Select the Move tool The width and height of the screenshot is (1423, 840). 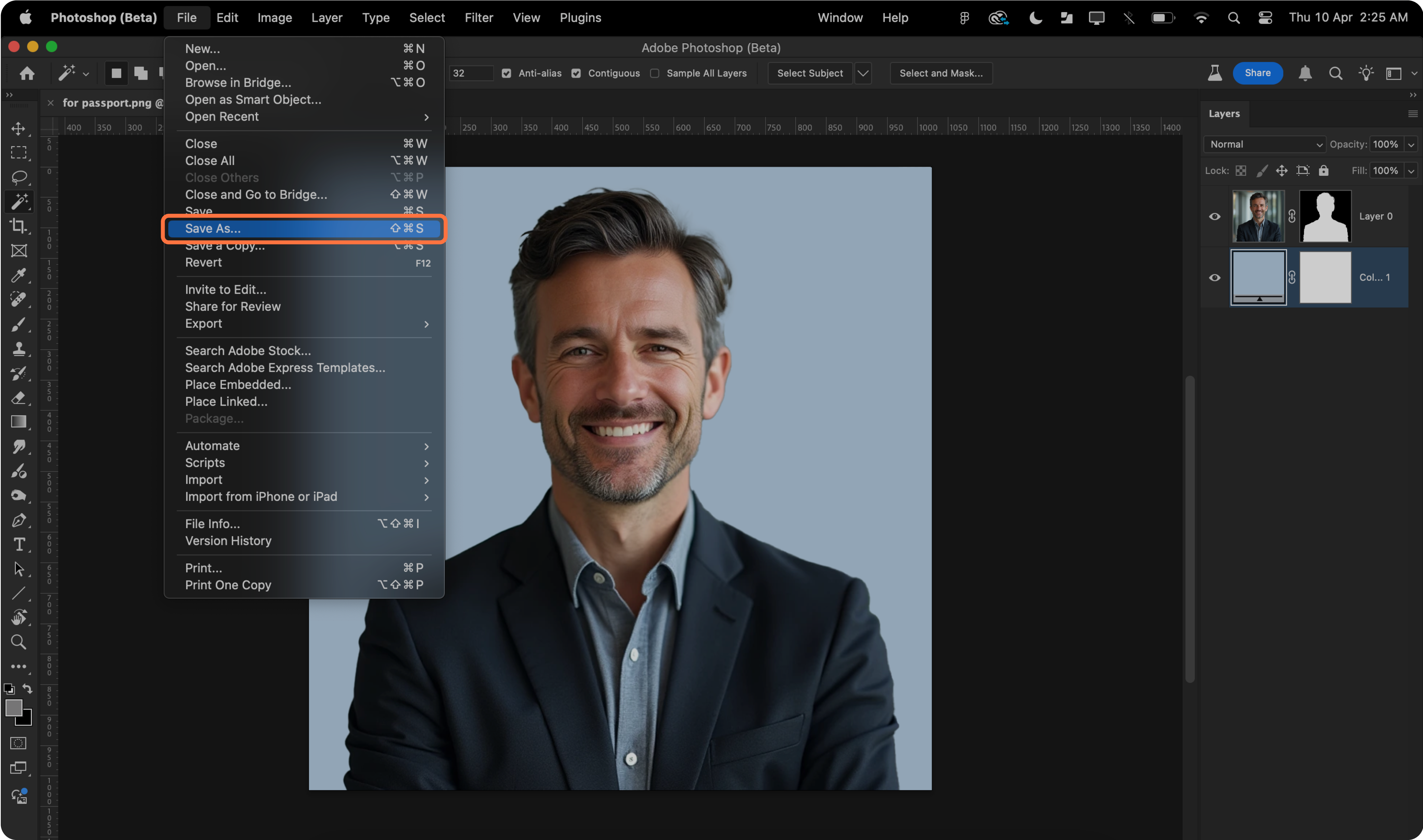(18, 128)
